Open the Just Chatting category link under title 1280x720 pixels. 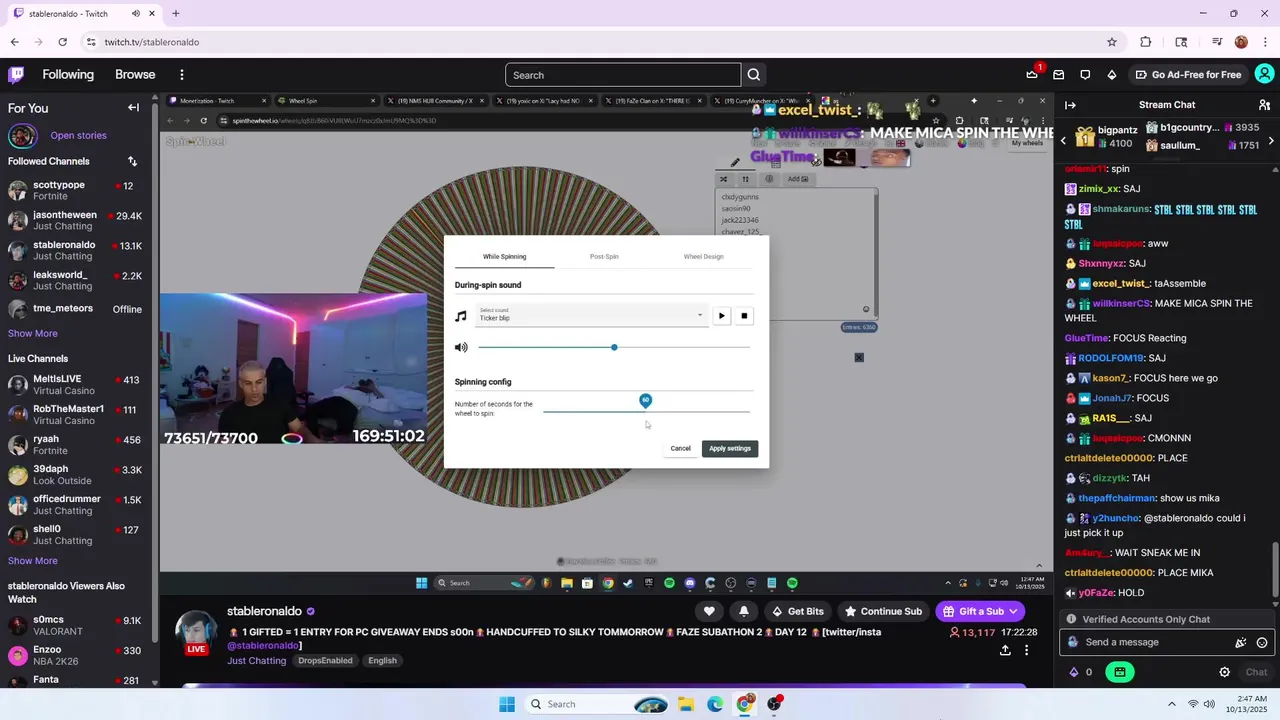pos(256,661)
